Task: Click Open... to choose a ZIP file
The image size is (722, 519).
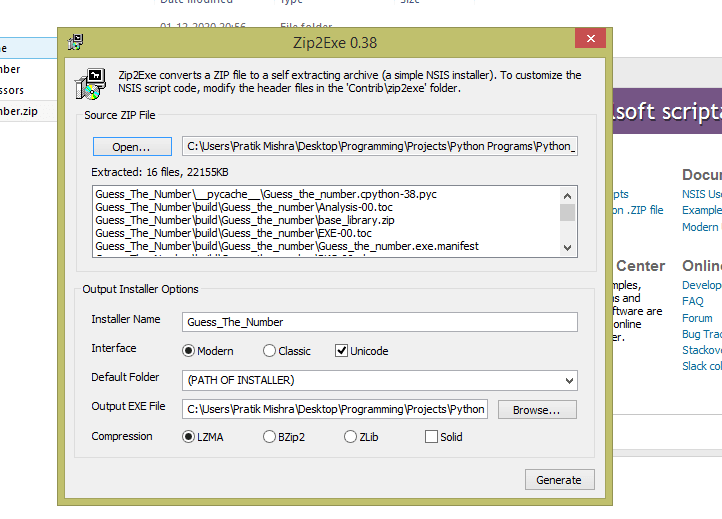Action: (132, 146)
